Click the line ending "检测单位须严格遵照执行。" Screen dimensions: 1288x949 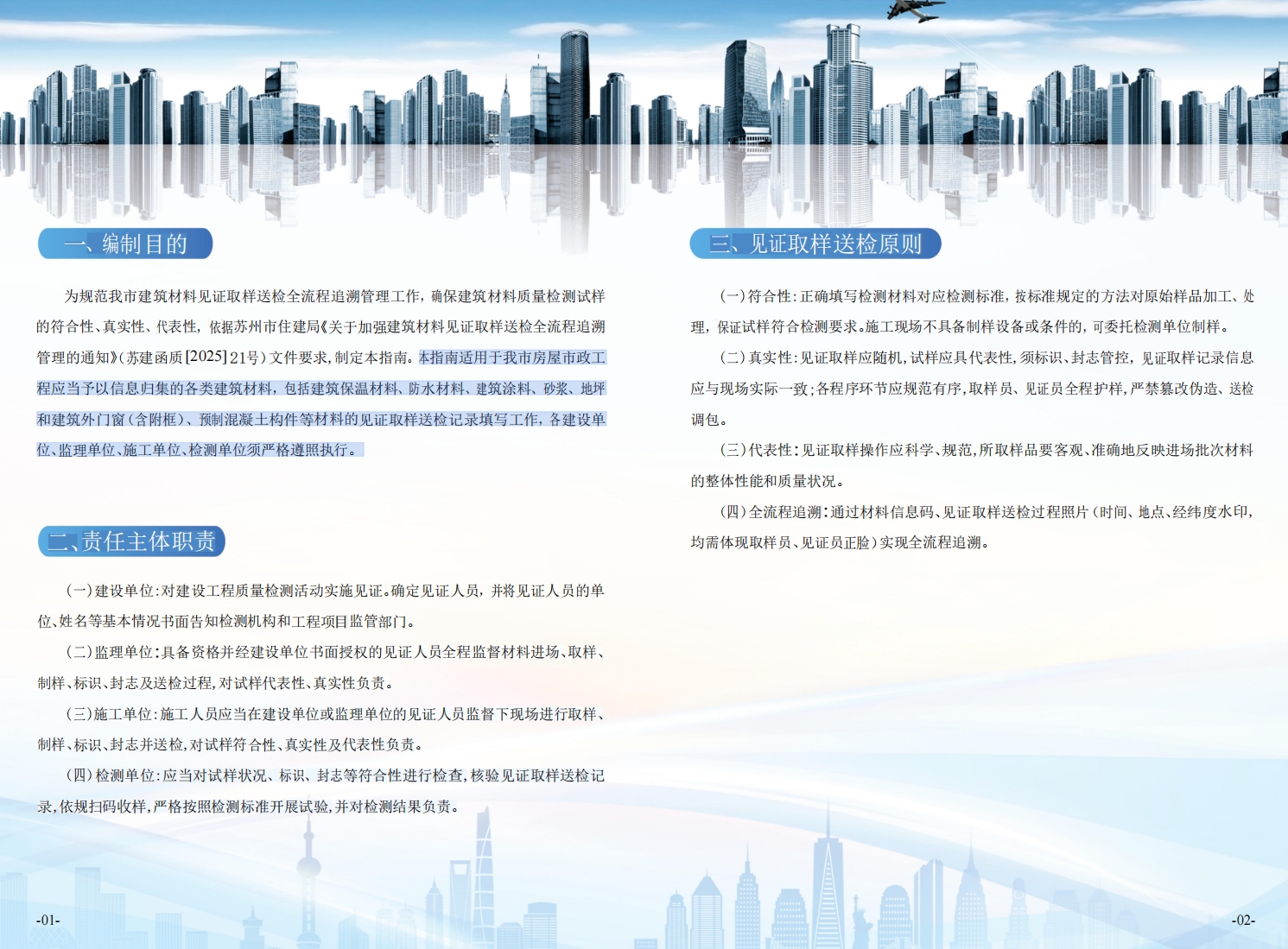(200, 450)
